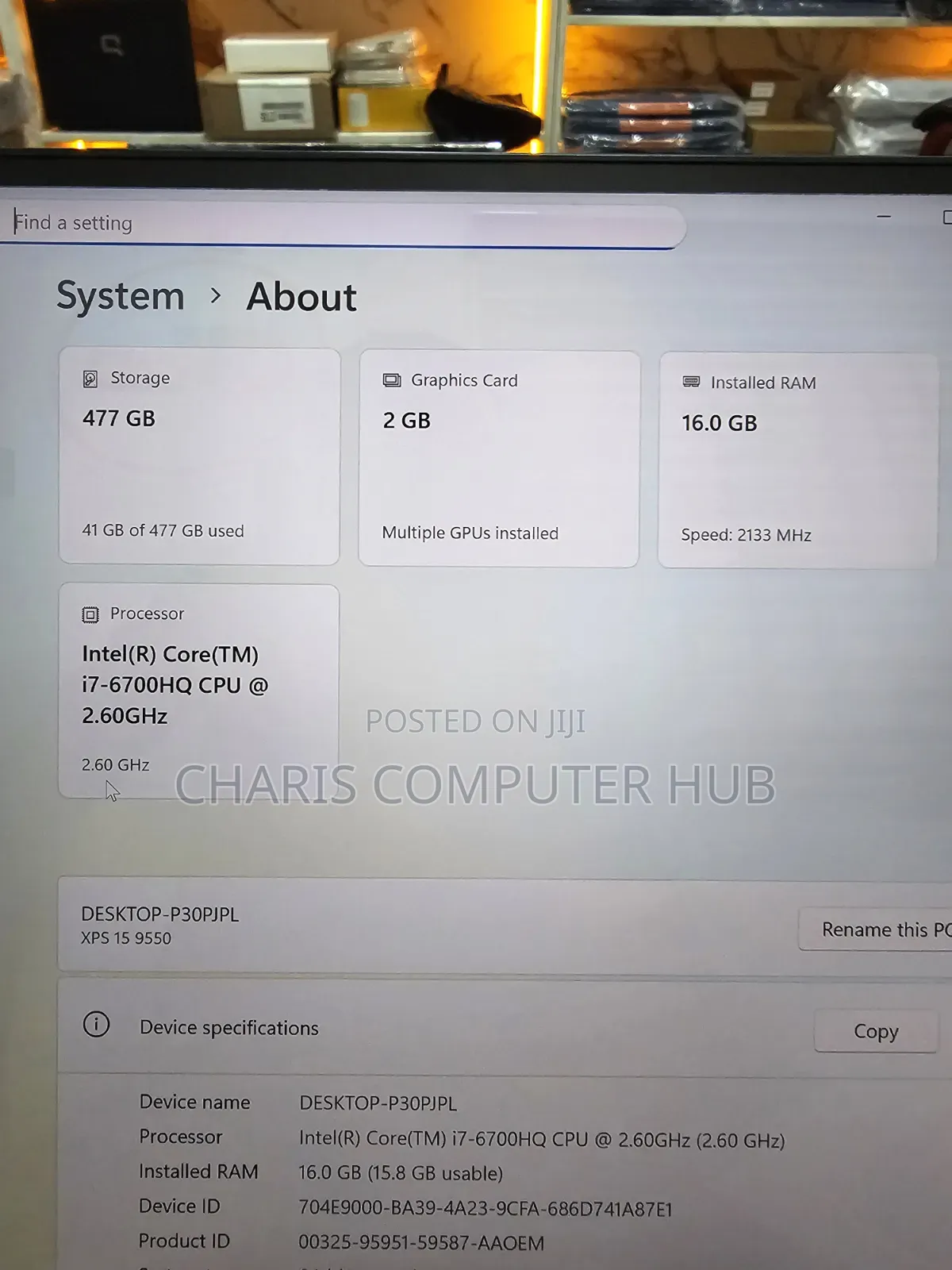Image resolution: width=952 pixels, height=1270 pixels.
Task: Select the XPS 15 9550 model text
Action: click(126, 938)
